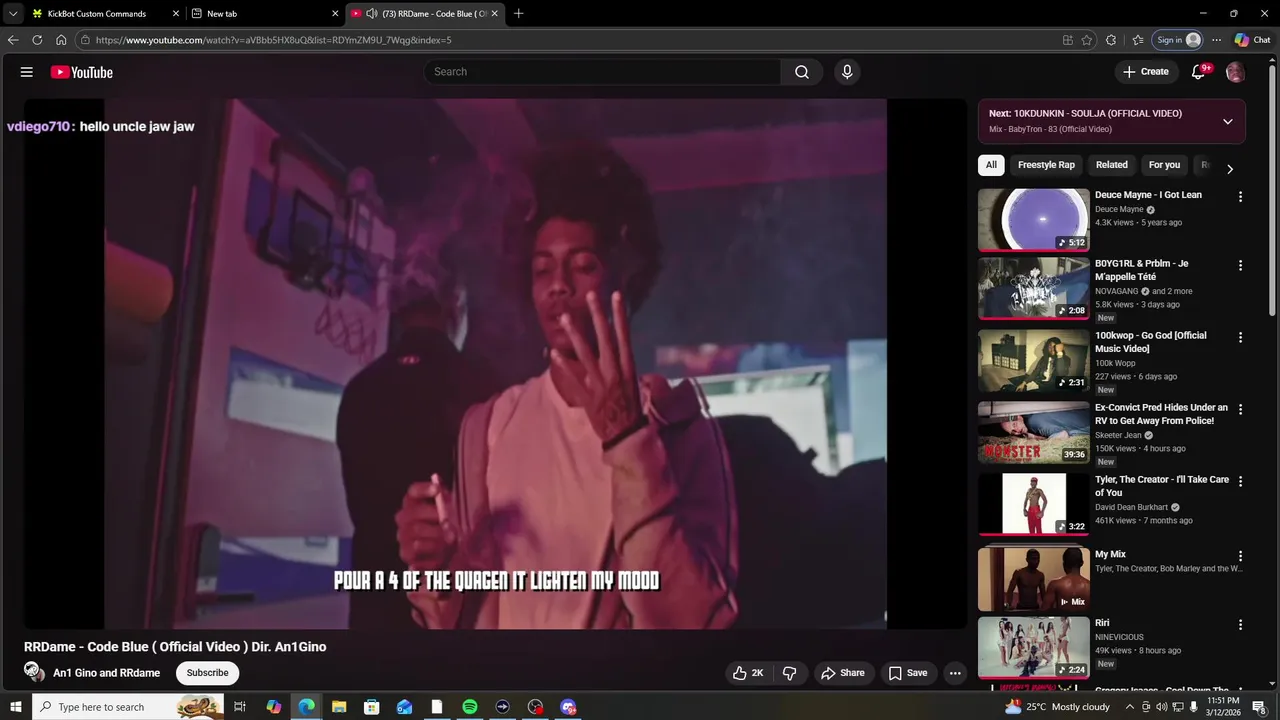Save the video to a playlist
1280x720 pixels.
908,673
